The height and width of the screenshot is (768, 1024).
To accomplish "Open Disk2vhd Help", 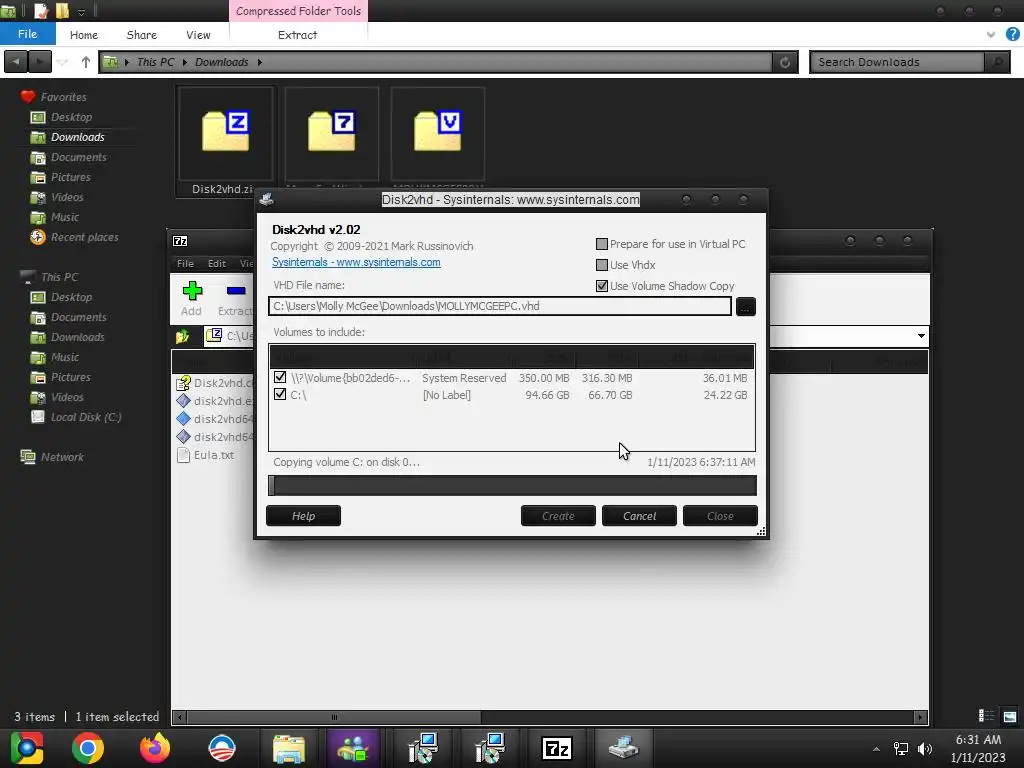I will click(x=303, y=516).
